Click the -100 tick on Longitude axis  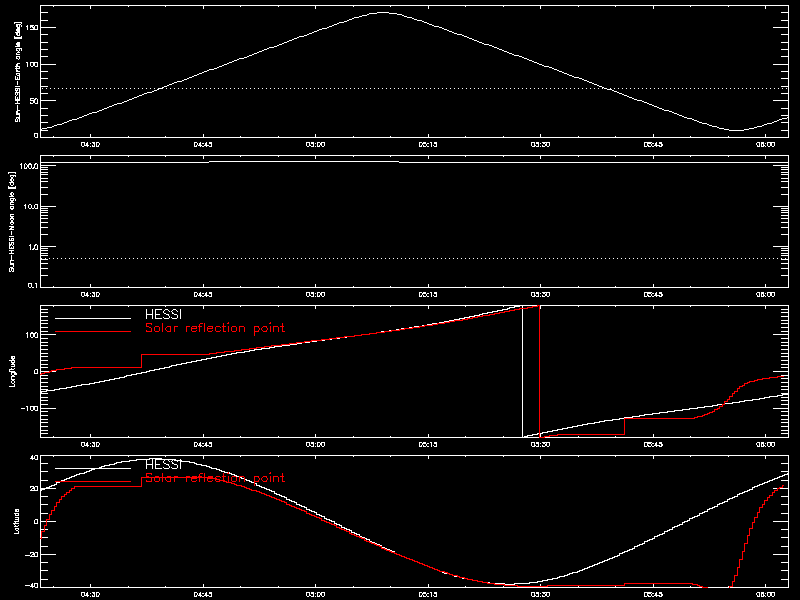(30, 408)
